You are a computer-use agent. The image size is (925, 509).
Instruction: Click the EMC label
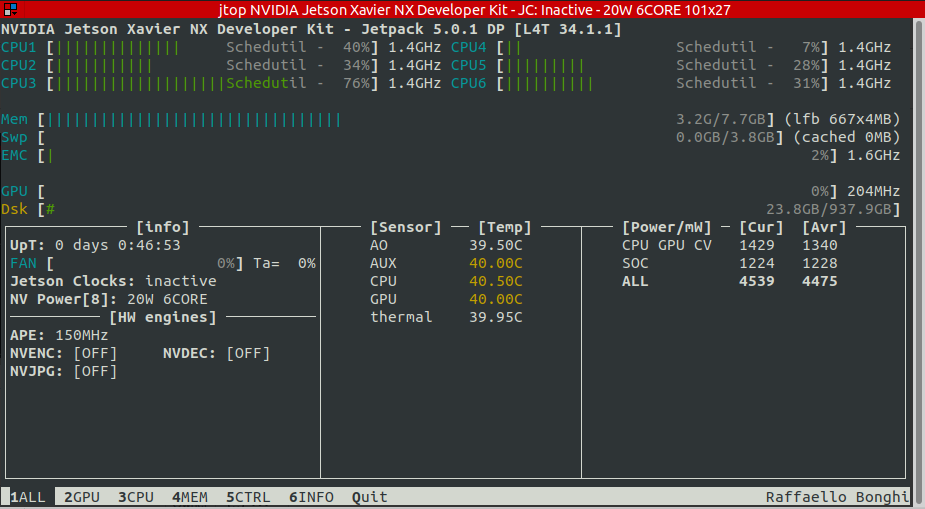[x=14, y=155]
